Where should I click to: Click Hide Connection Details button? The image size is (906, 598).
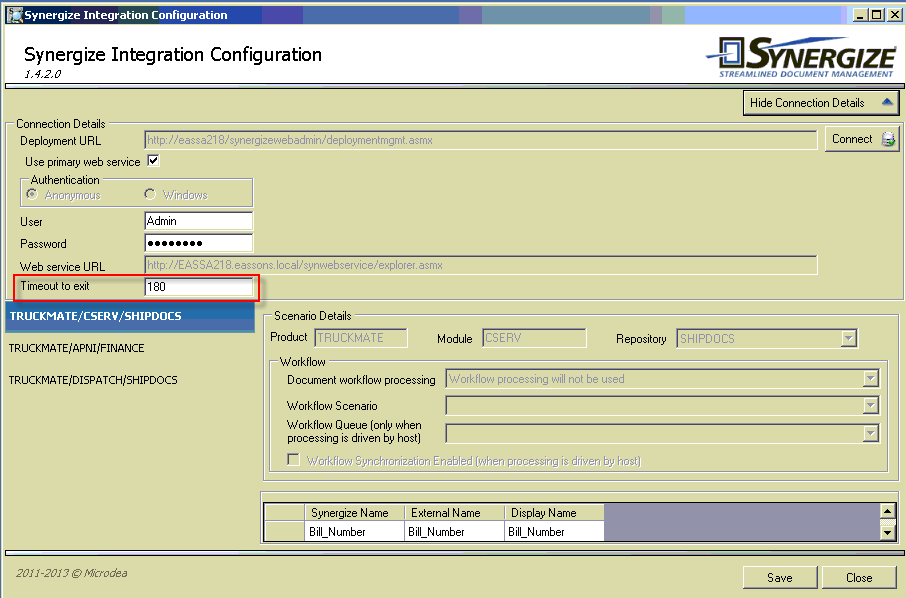click(820, 103)
